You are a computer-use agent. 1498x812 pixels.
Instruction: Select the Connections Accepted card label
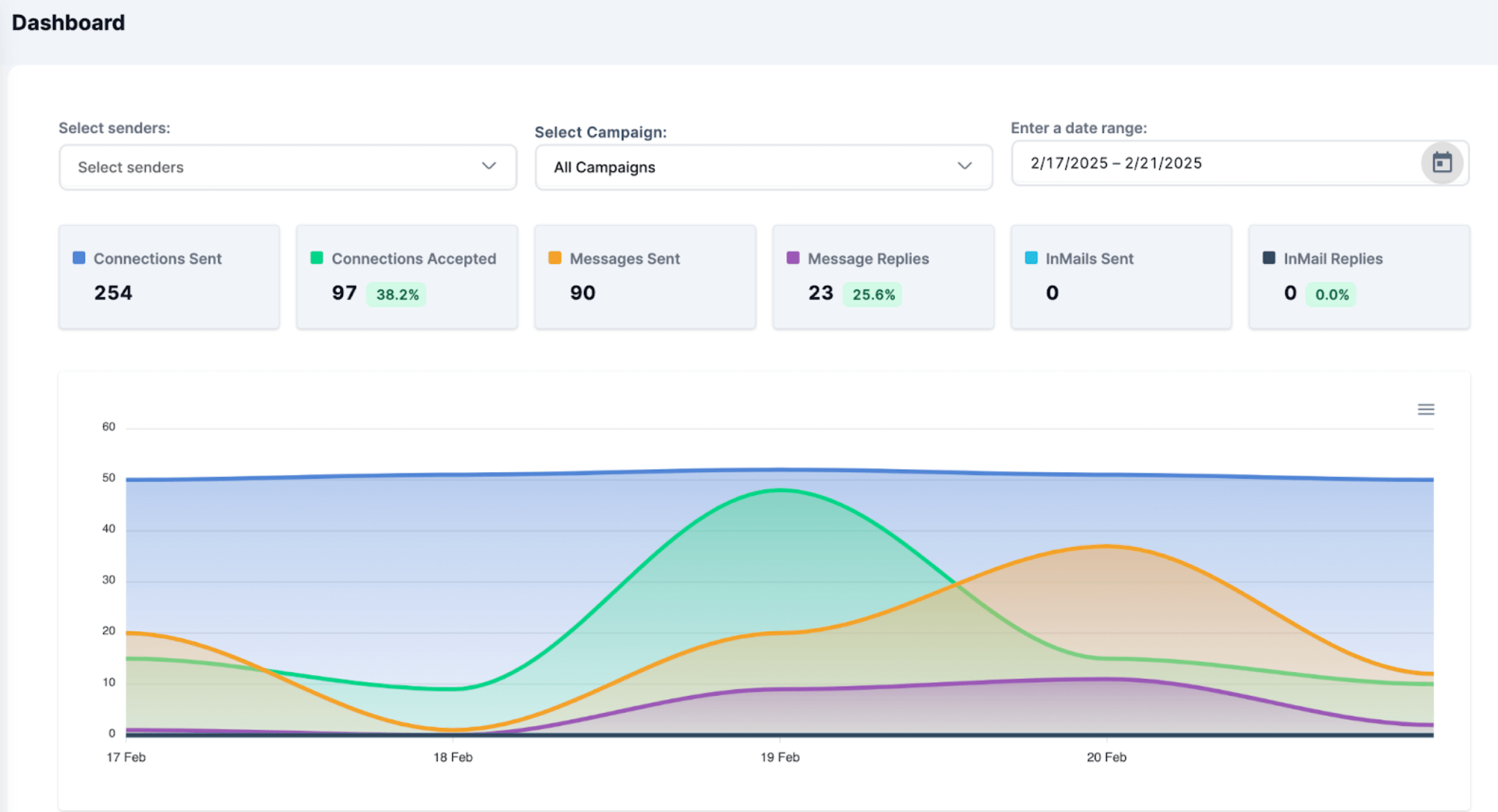point(413,258)
